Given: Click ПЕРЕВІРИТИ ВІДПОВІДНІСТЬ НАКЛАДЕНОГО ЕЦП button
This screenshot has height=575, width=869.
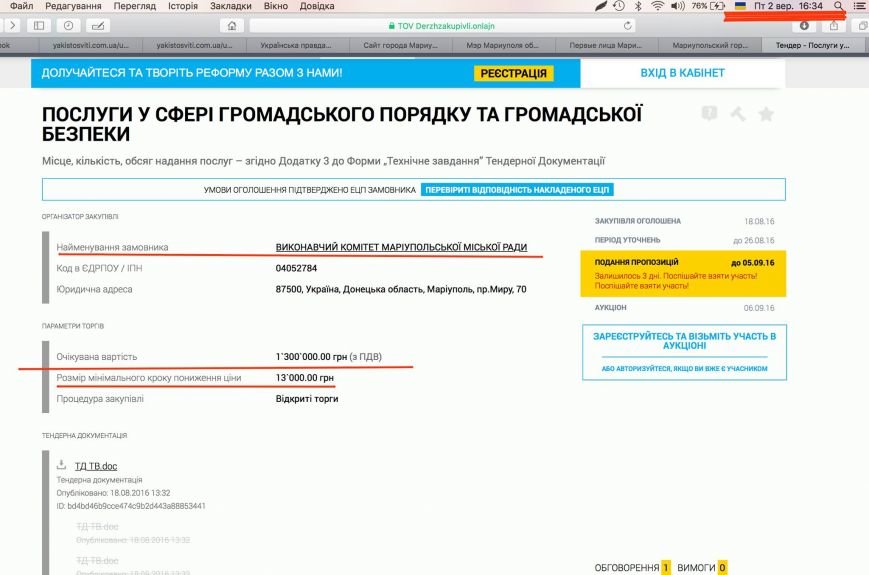Looking at the screenshot, I should coord(517,190).
